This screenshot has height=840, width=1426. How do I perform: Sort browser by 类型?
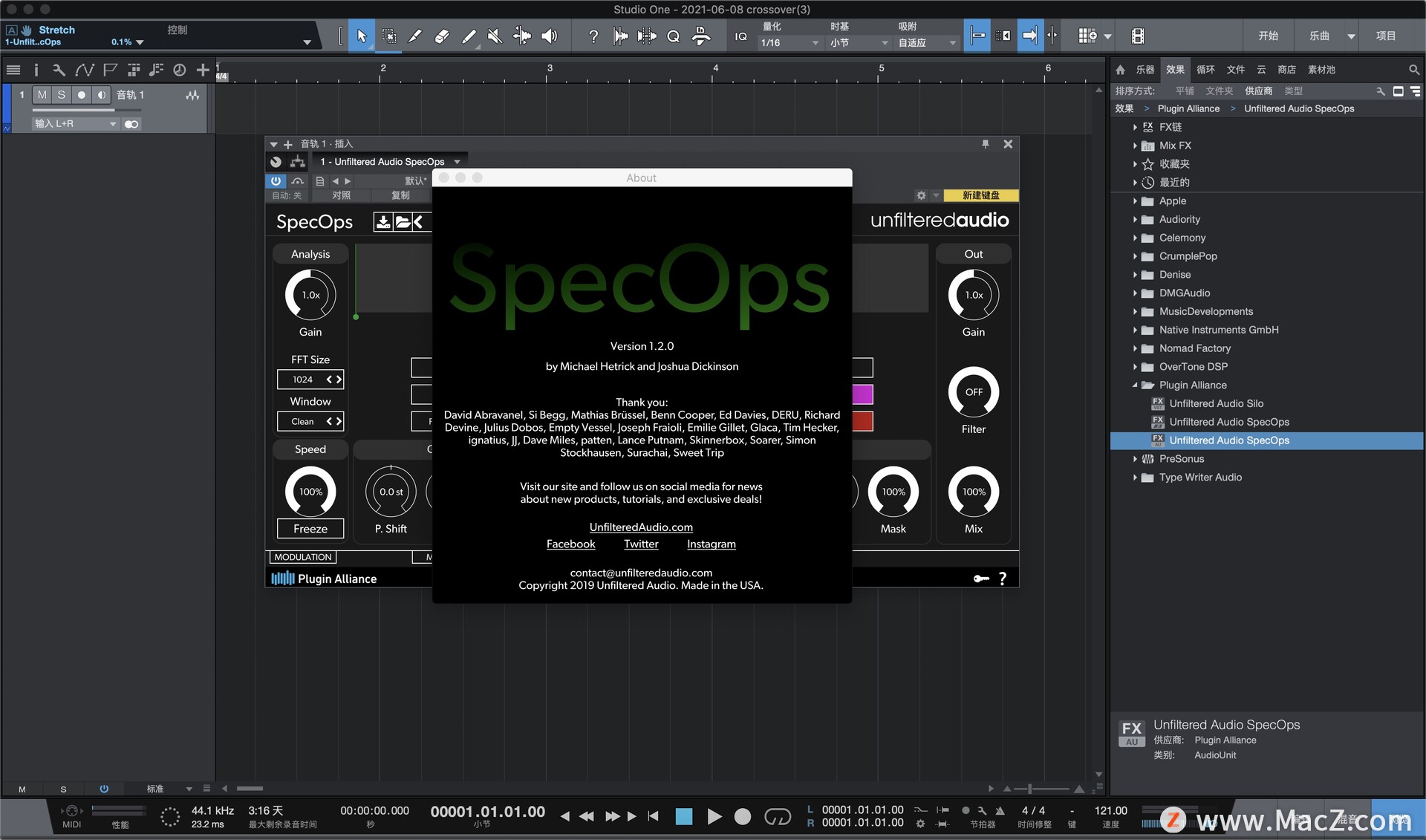coord(1293,91)
